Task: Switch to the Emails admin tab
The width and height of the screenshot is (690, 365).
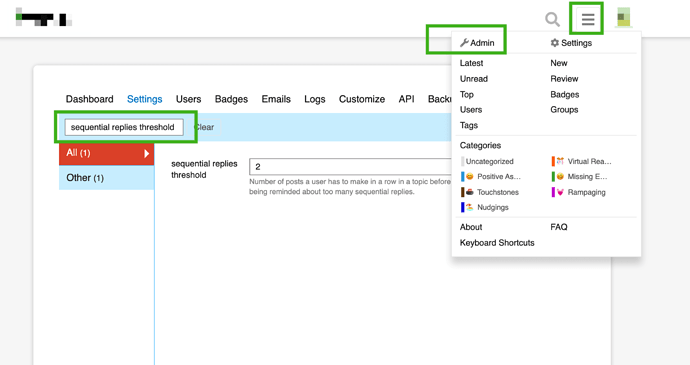Action: pyautogui.click(x=276, y=99)
